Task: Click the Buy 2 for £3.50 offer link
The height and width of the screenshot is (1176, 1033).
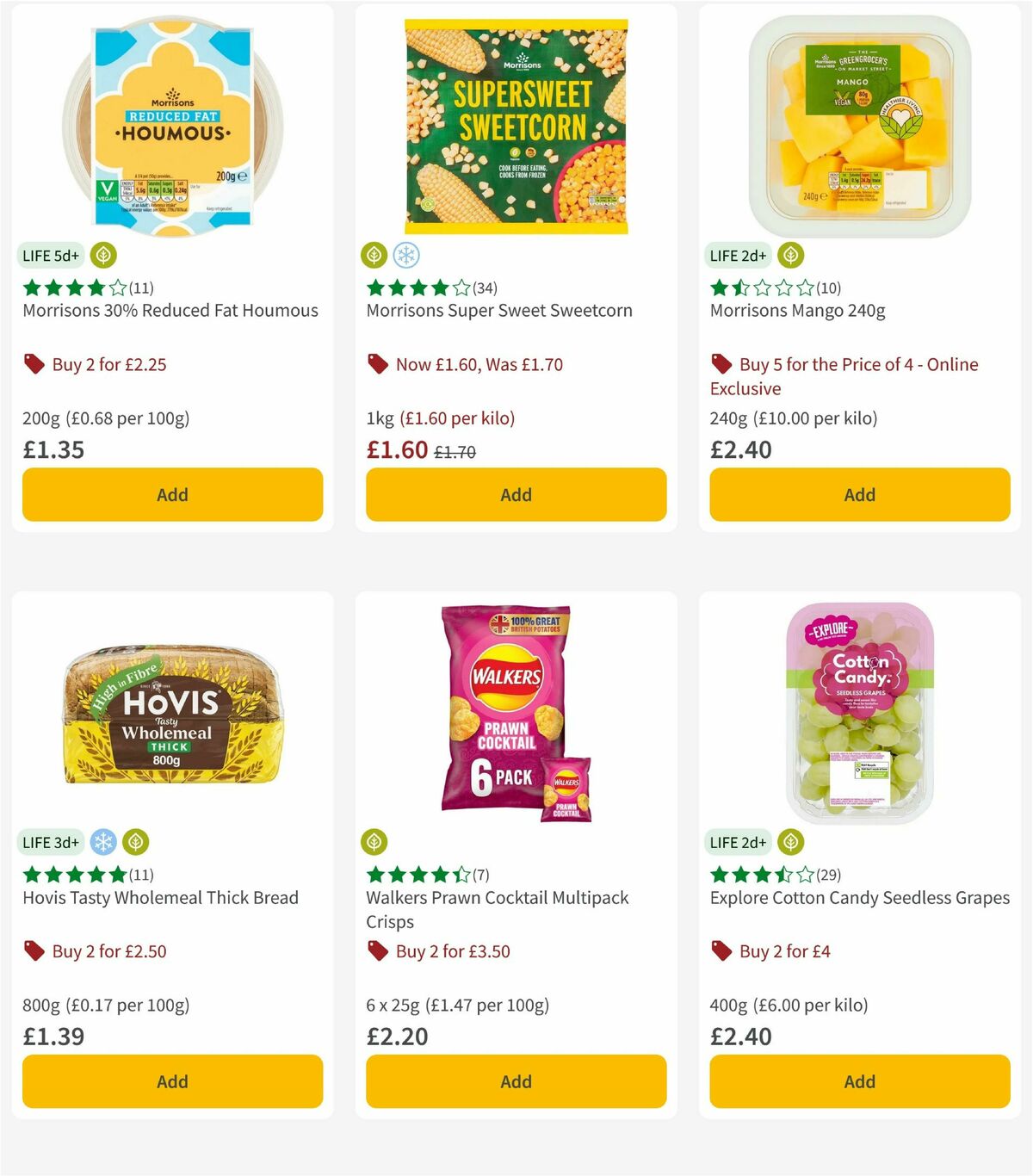Action: pyautogui.click(x=451, y=951)
